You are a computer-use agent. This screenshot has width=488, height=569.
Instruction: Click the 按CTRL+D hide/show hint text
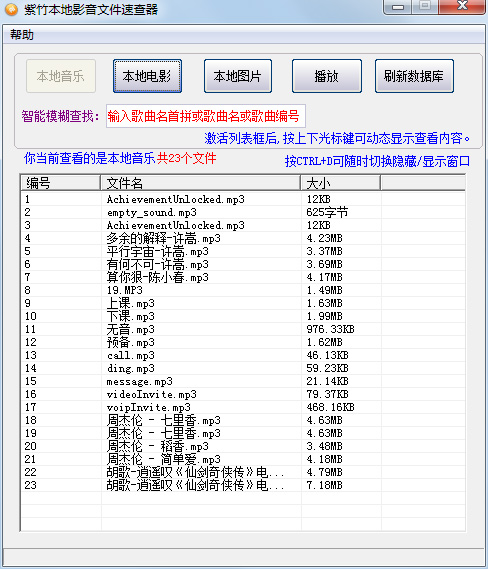(377, 161)
